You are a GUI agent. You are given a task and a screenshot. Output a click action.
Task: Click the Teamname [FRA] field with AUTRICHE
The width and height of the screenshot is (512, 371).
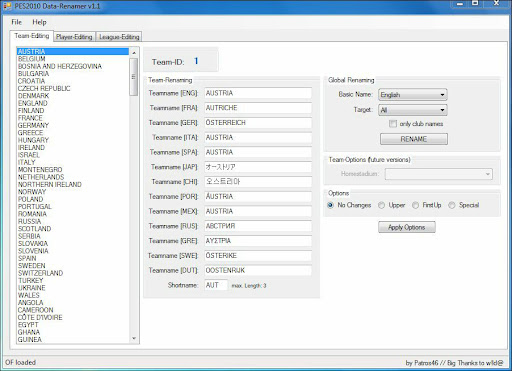point(258,108)
